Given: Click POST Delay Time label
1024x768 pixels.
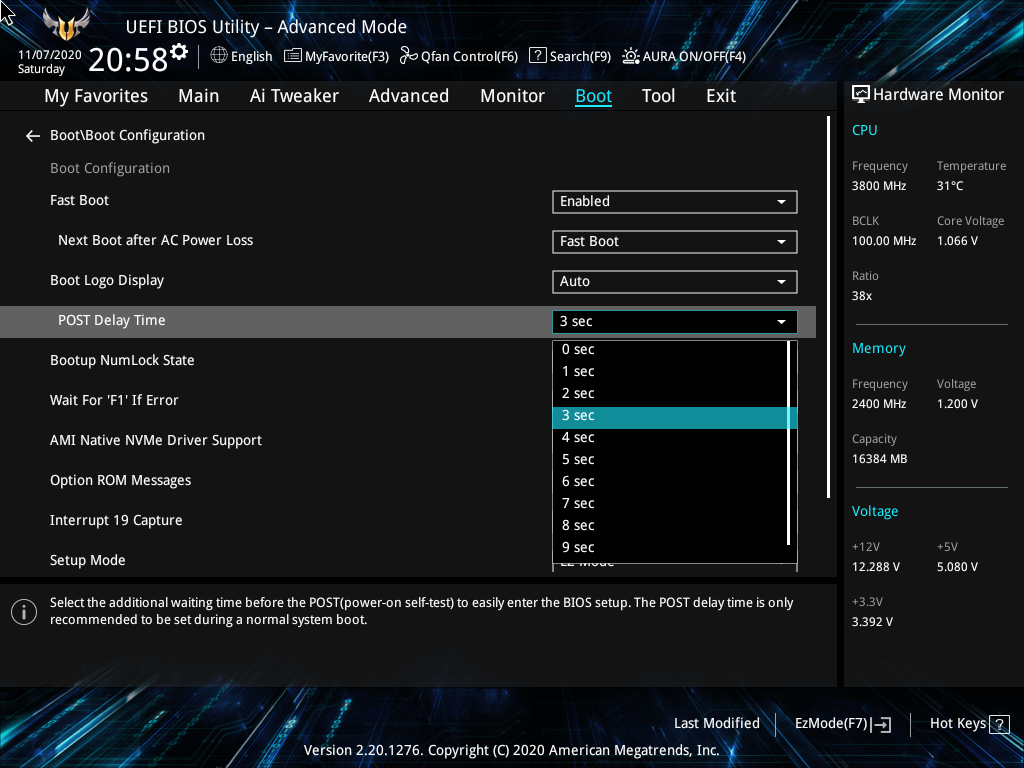Looking at the screenshot, I should tap(112, 321).
